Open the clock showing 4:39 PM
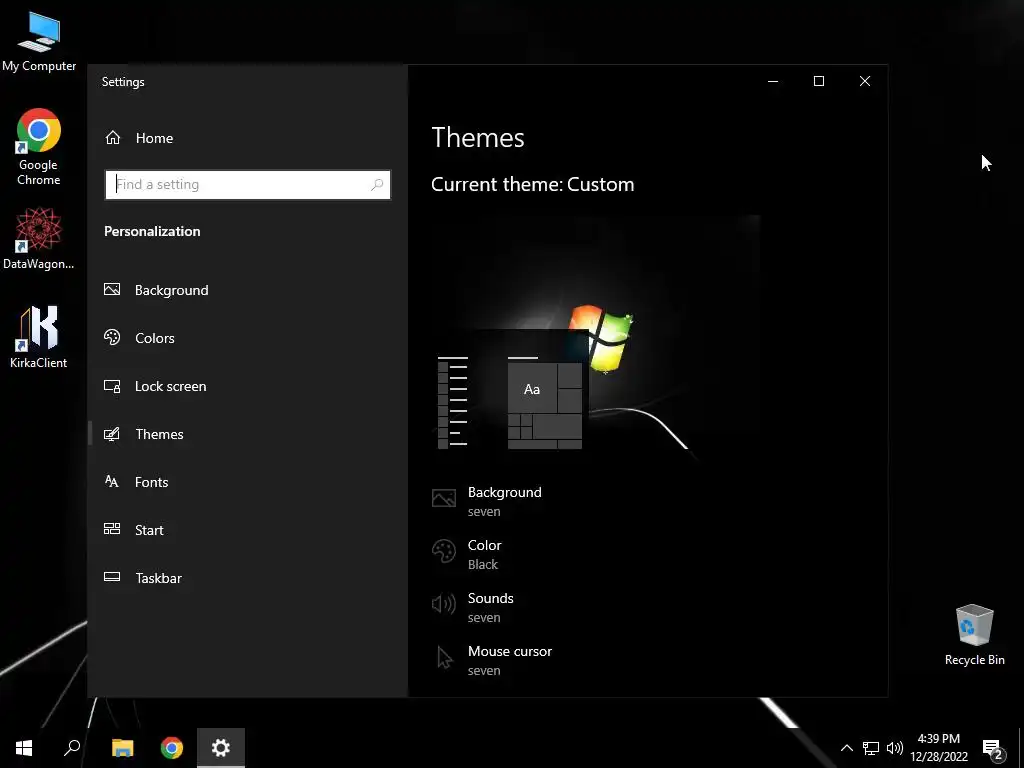The width and height of the screenshot is (1024, 768). click(939, 748)
